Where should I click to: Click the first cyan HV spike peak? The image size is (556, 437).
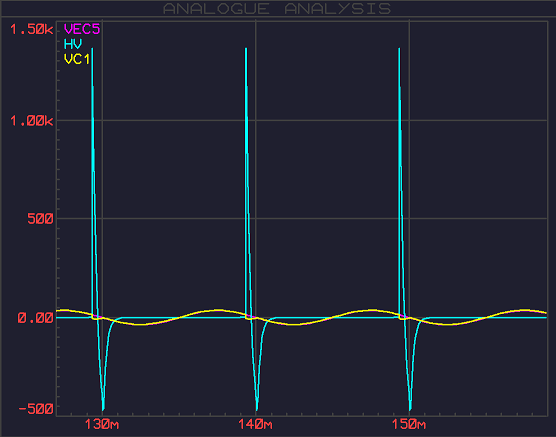pyautogui.click(x=92, y=49)
